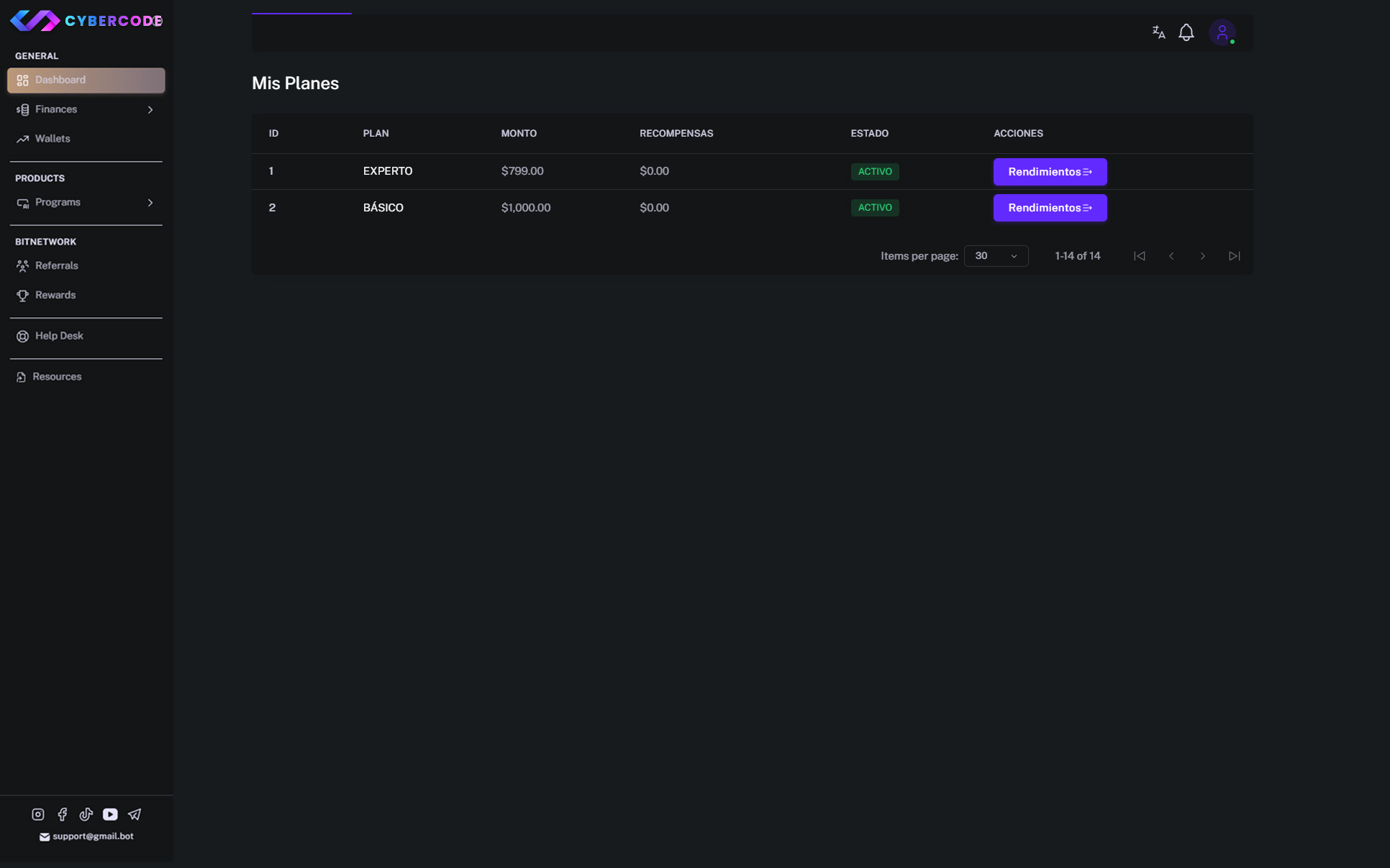Open the Referrals page
This screenshot has width=1390, height=868.
(56, 266)
